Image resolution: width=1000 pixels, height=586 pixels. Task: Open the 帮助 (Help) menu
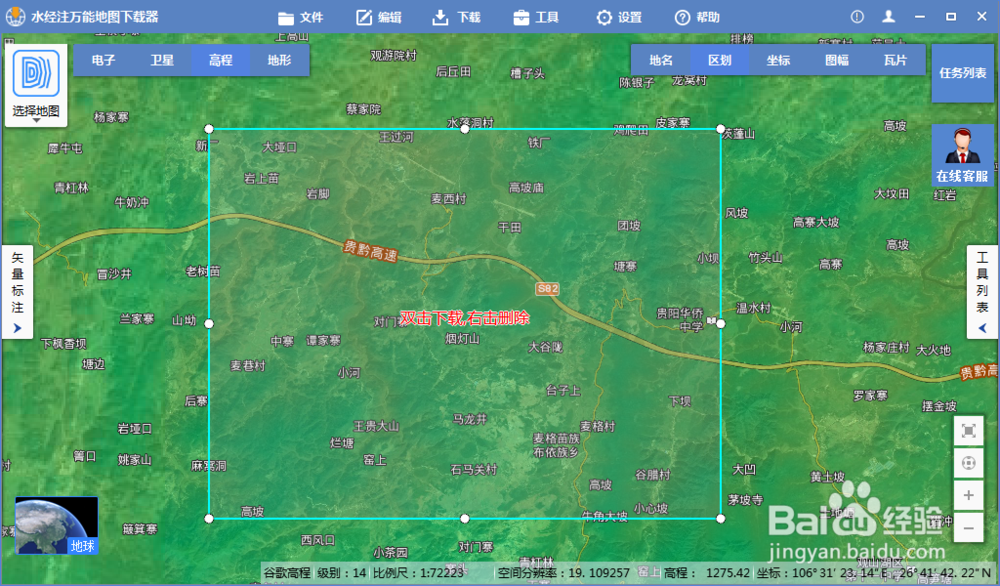pos(697,17)
